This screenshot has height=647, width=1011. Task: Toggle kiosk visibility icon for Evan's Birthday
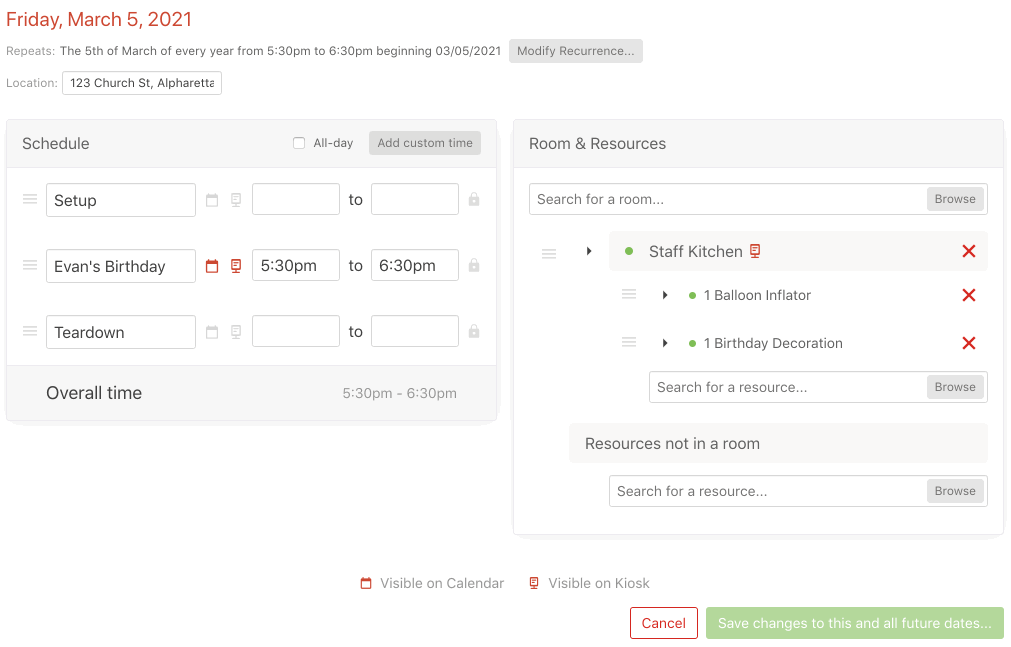click(236, 266)
